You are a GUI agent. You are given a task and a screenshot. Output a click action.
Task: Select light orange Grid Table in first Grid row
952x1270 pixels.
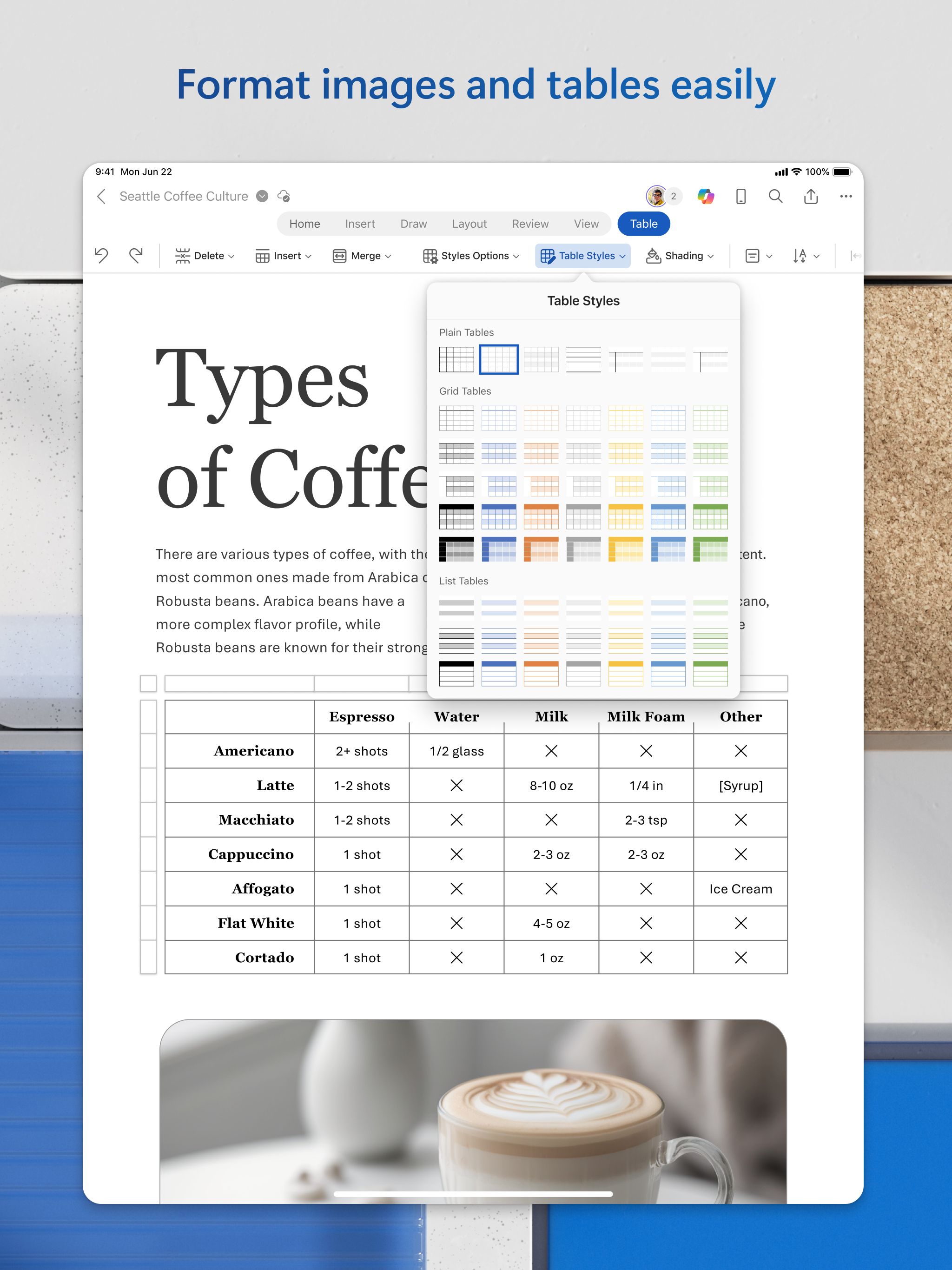point(541,418)
